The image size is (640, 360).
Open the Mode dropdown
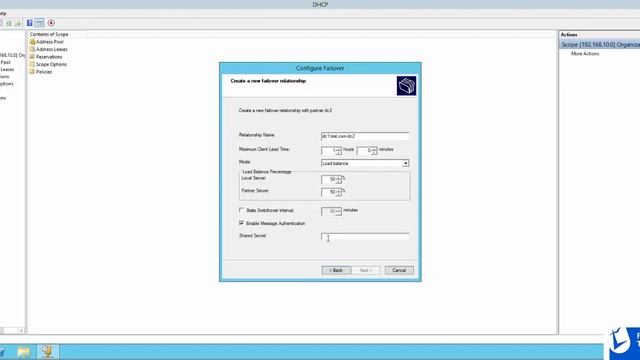pyautogui.click(x=365, y=163)
